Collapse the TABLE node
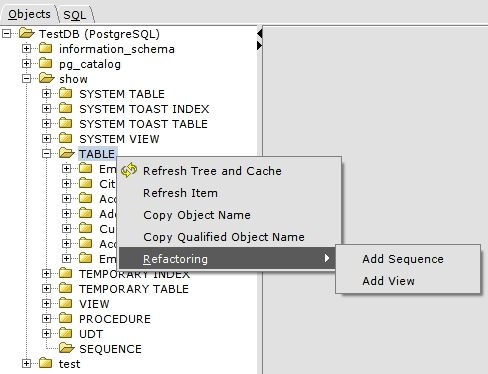 [46, 154]
